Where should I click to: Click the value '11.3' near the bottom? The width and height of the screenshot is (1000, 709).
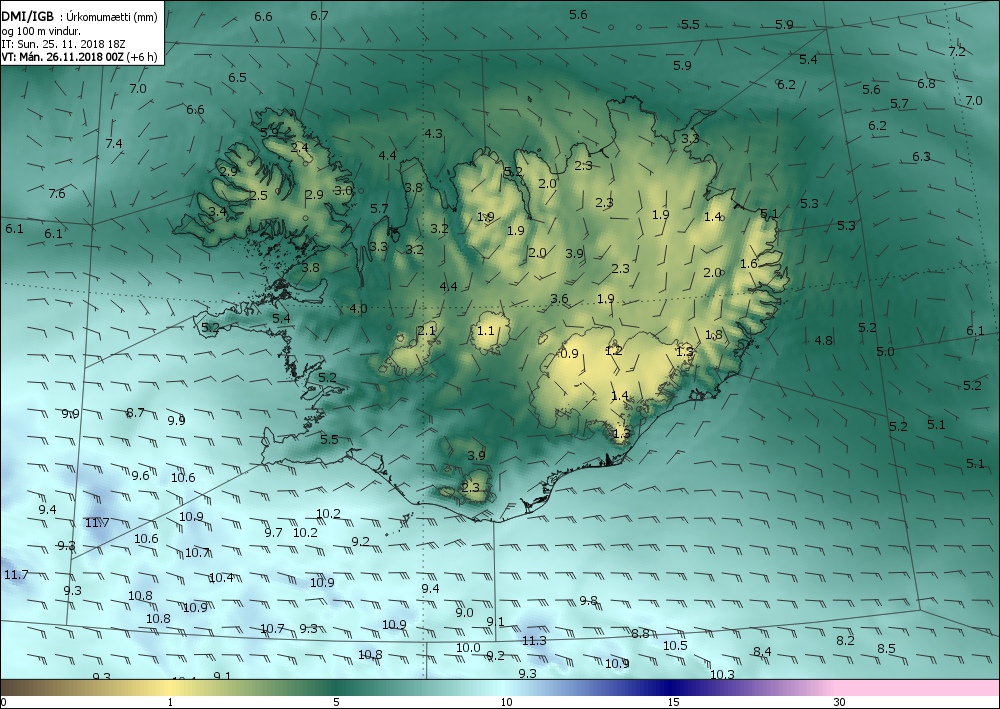point(534,640)
